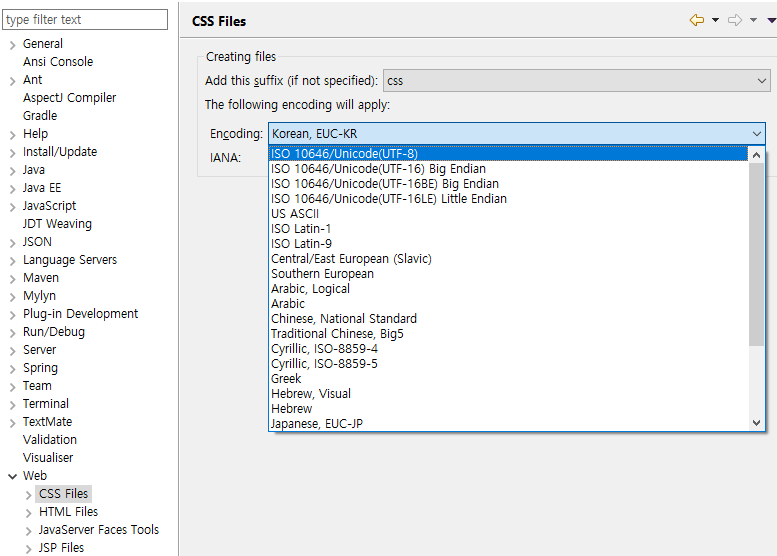Open JSP Files preferences

[61, 548]
